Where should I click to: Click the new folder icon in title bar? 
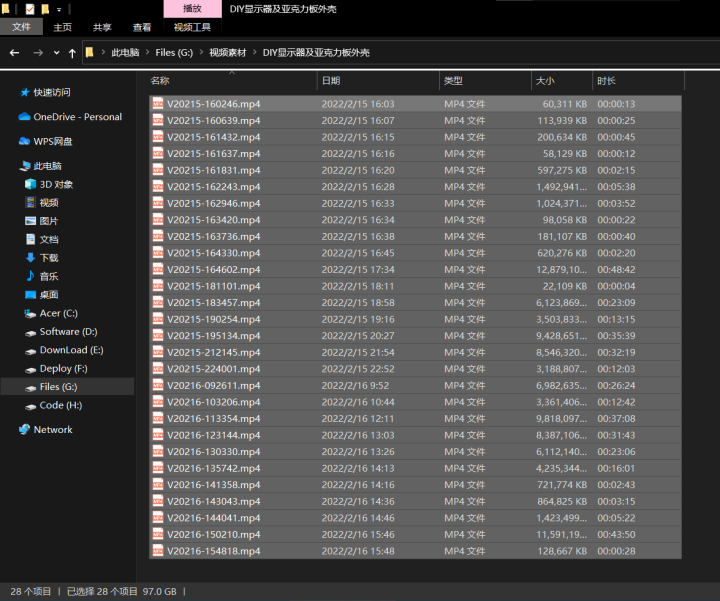[x=45, y=9]
